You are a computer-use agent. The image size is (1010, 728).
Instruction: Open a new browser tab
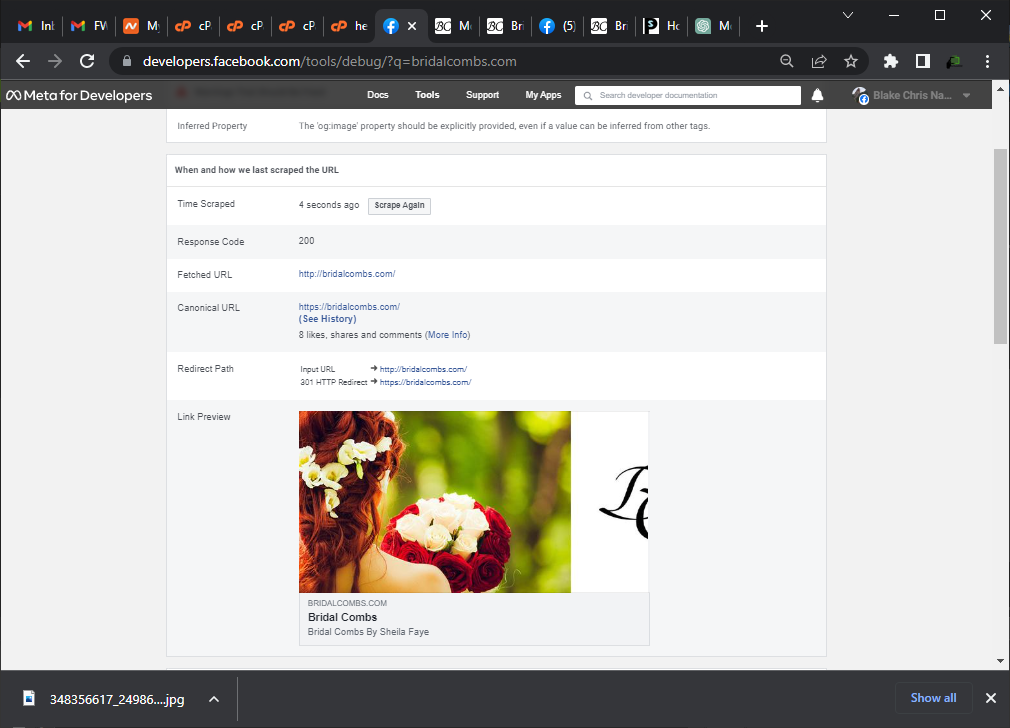[x=761, y=26]
